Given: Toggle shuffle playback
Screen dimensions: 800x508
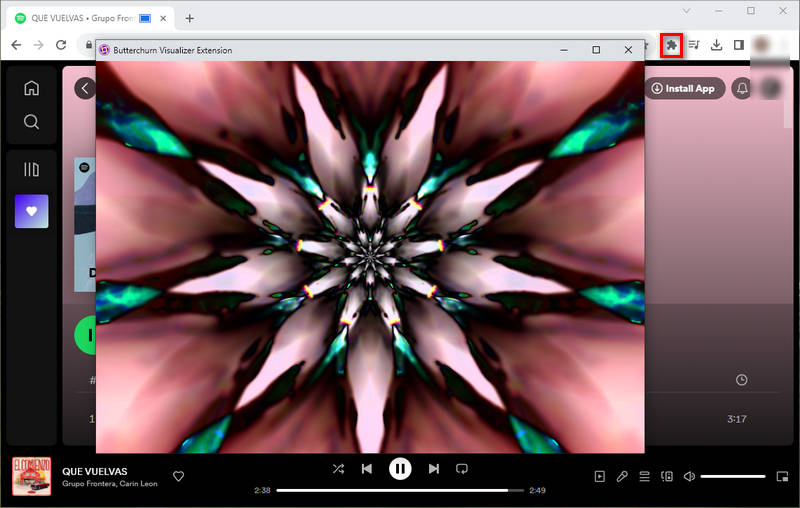Looking at the screenshot, I should [x=338, y=469].
